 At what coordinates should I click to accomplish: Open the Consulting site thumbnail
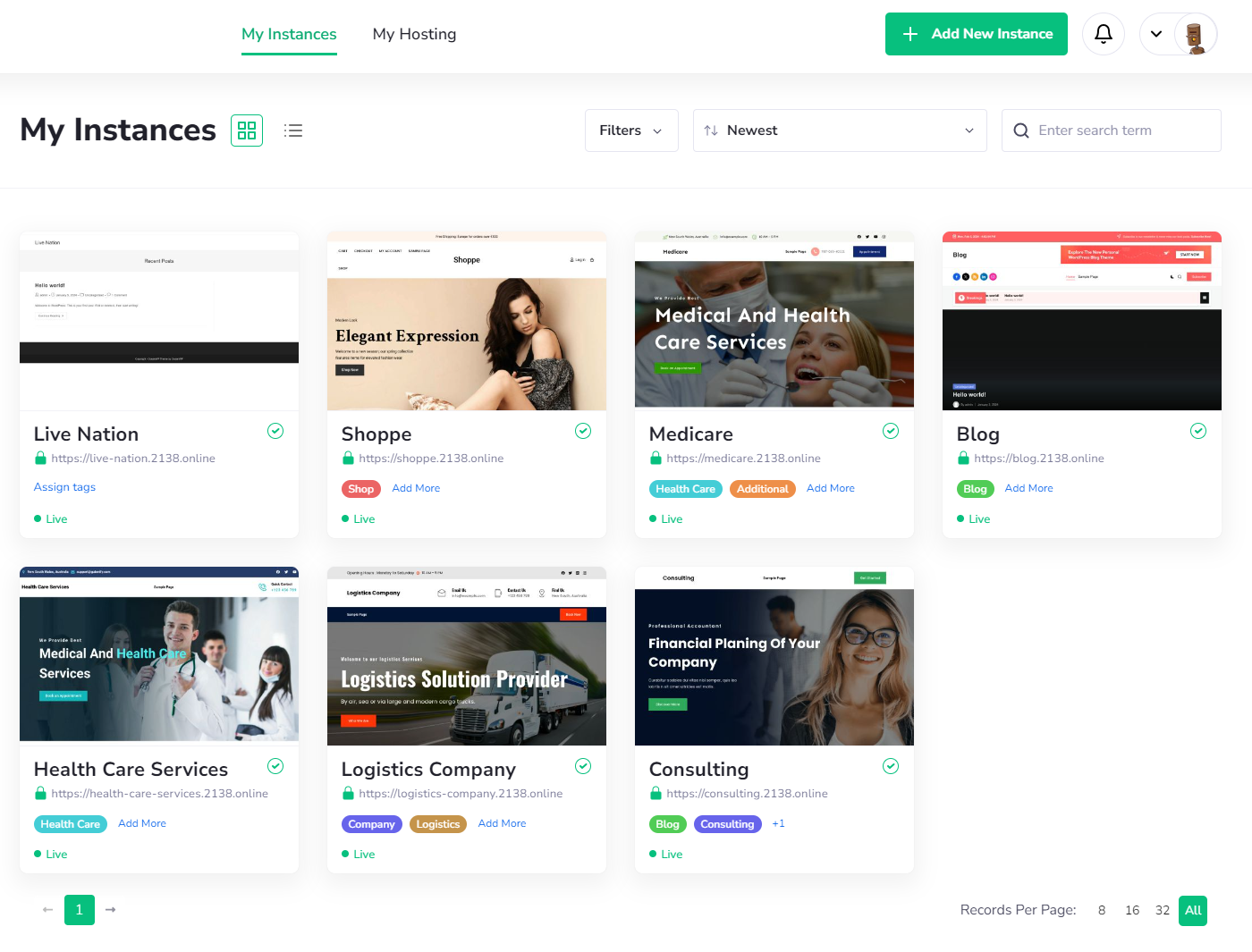[x=774, y=656]
